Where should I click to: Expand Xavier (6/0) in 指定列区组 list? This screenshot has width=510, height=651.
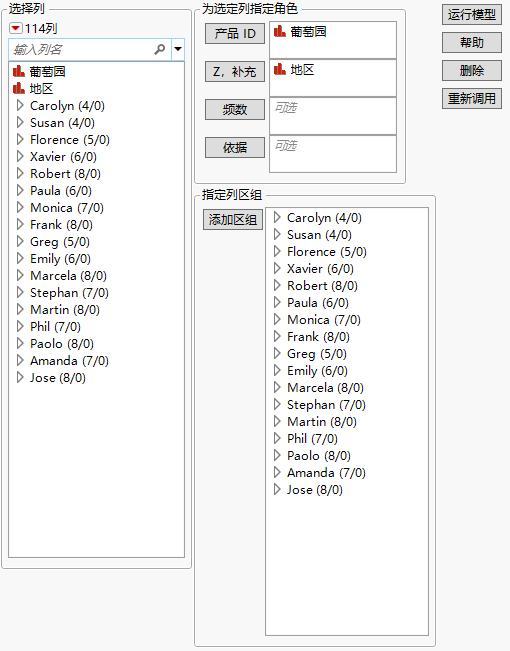coord(277,269)
